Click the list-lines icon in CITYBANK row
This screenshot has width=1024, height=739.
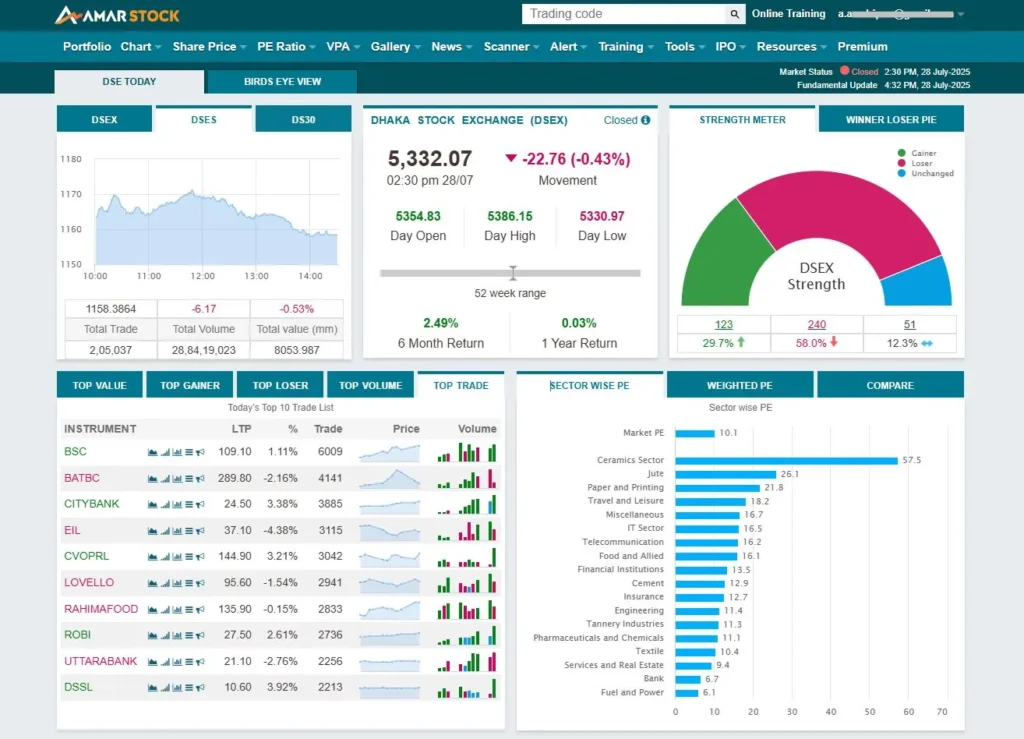coord(189,505)
